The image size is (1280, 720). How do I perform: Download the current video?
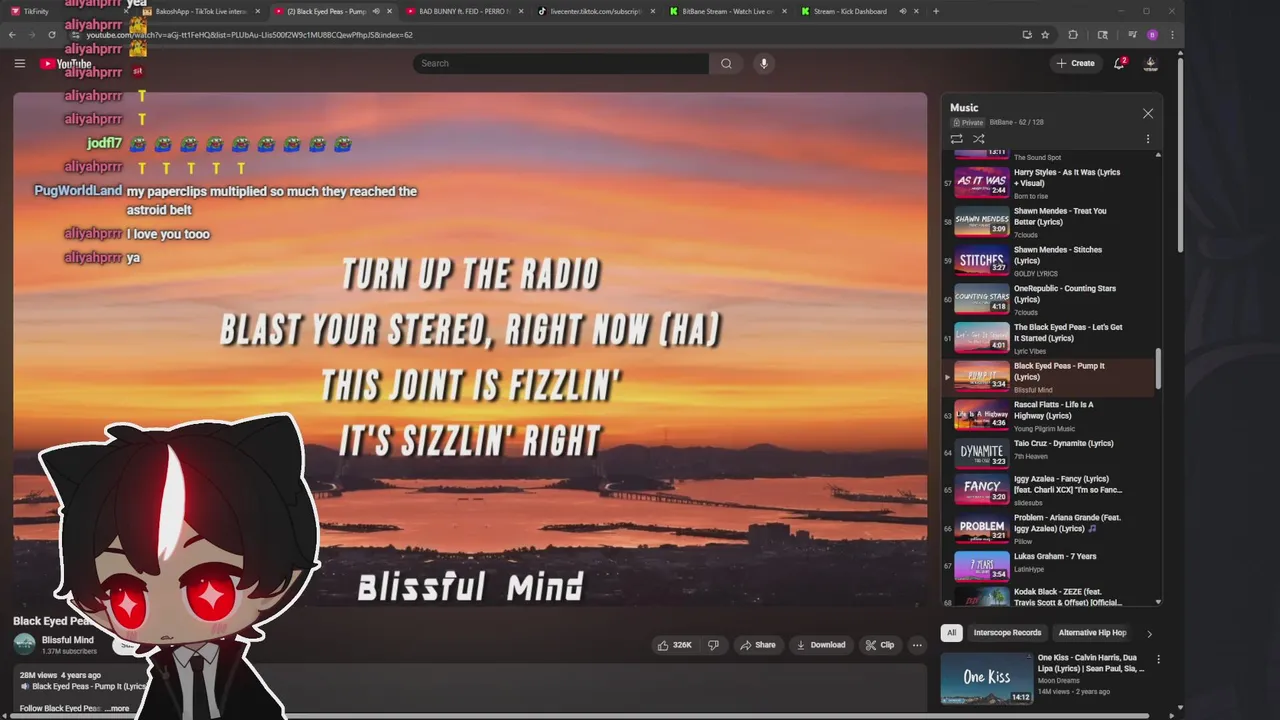tap(821, 645)
